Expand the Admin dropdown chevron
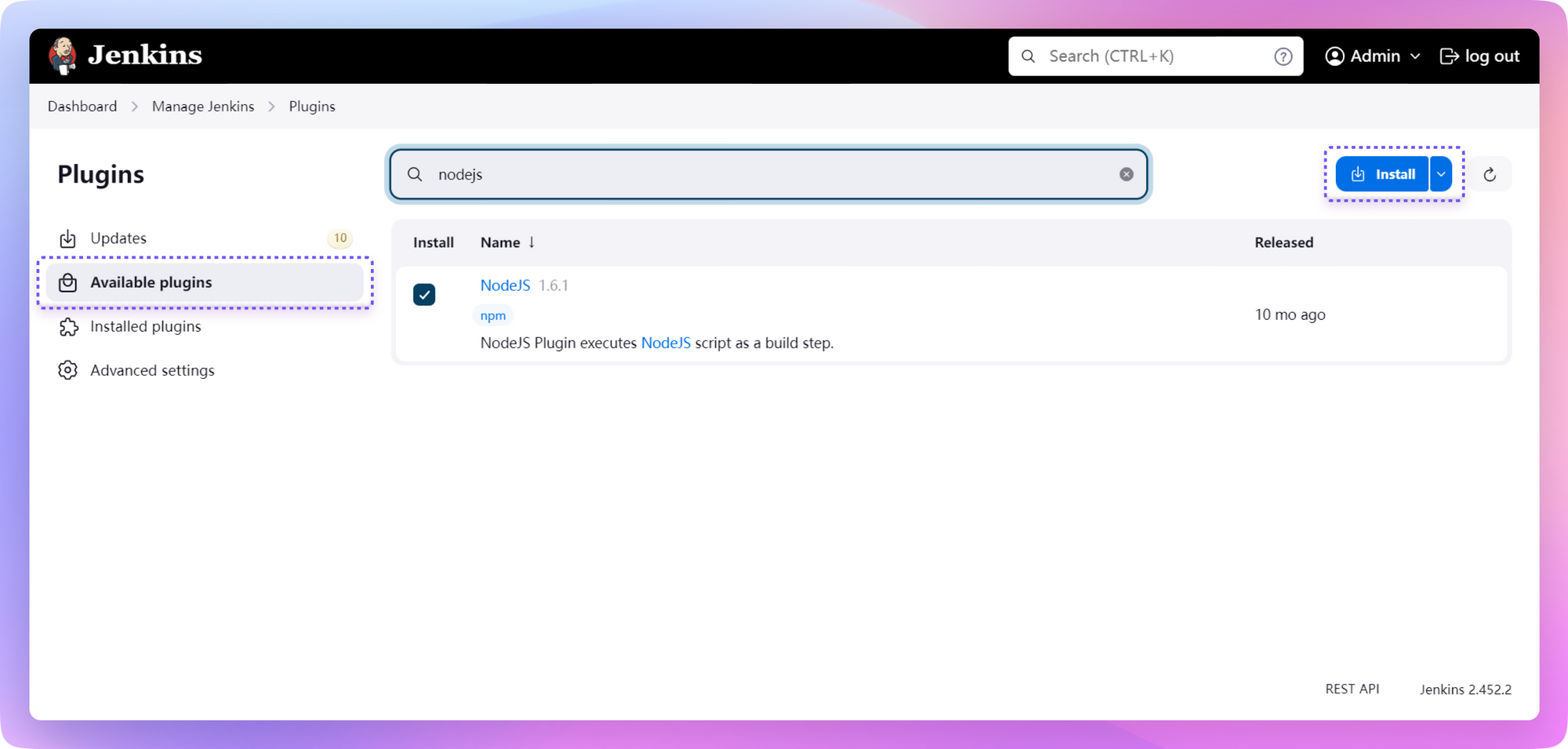This screenshot has height=749, width=1568. pyautogui.click(x=1415, y=56)
